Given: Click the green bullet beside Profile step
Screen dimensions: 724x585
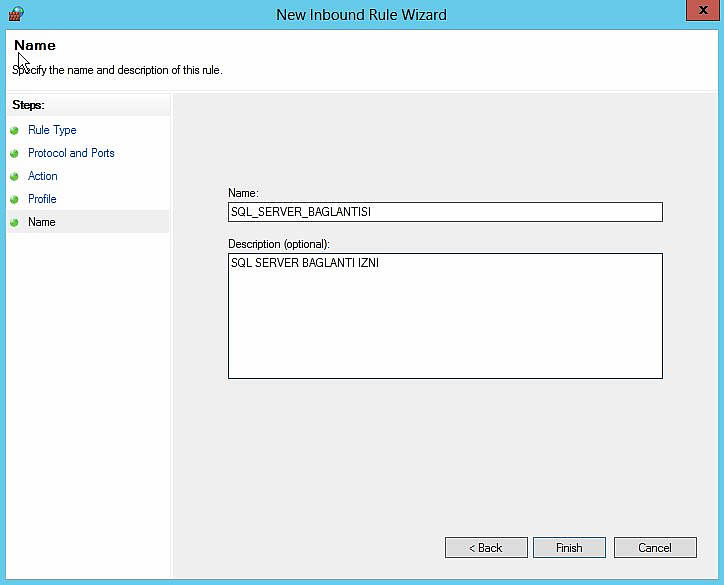Looking at the screenshot, I should coord(15,200).
